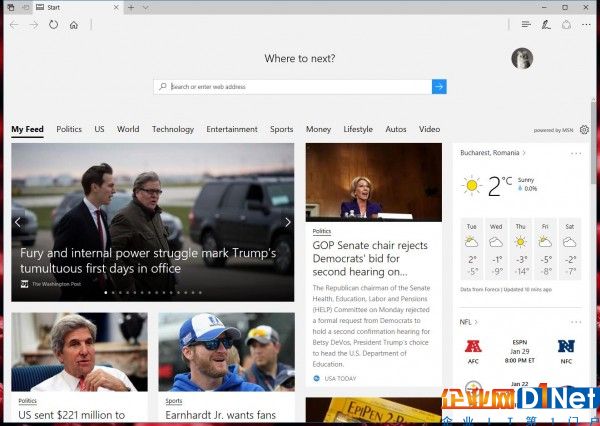Open feed settings gear icon
600x426 pixels.
[x=584, y=130]
